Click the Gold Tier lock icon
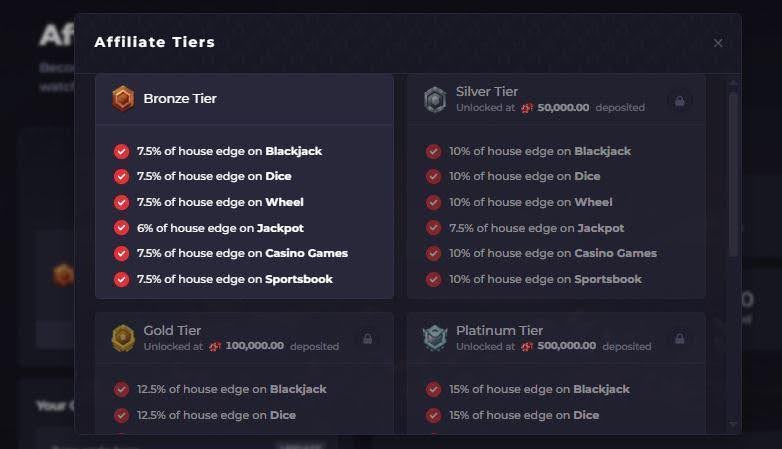Viewport: 782px width, 449px height. [367, 339]
